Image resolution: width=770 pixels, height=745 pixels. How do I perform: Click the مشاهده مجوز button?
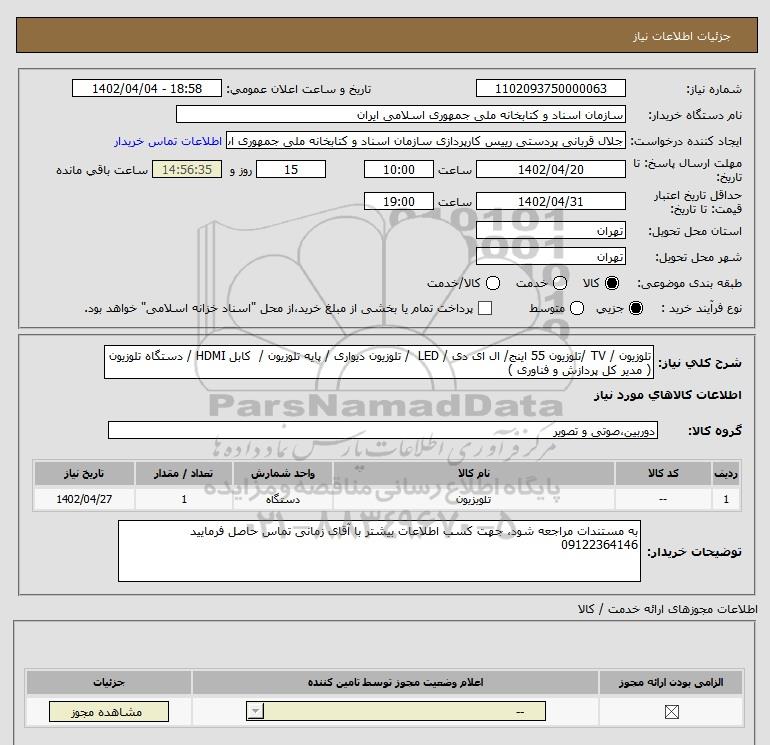coord(109,712)
